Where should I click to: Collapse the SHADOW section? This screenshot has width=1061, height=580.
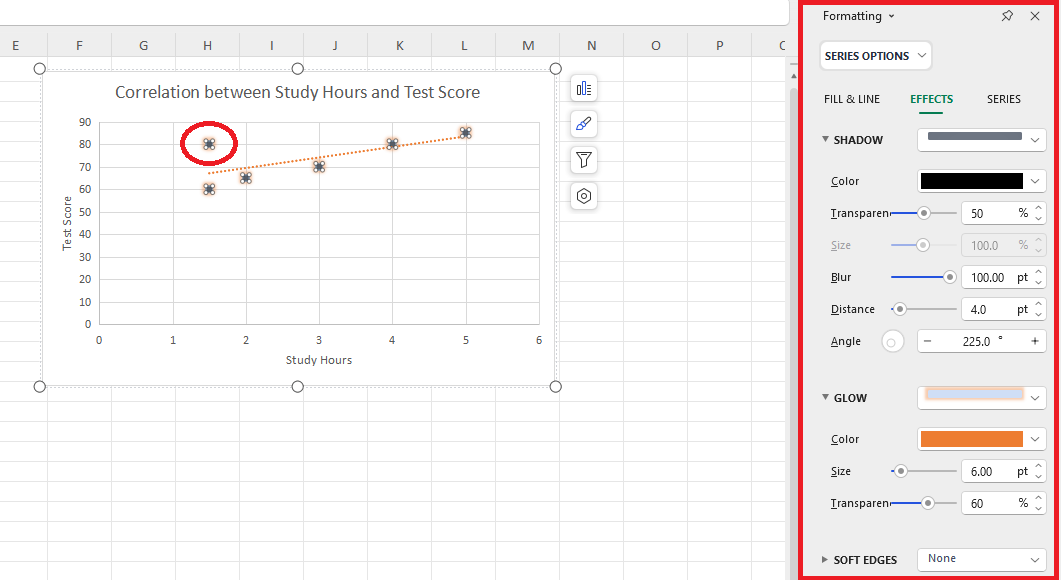point(826,140)
